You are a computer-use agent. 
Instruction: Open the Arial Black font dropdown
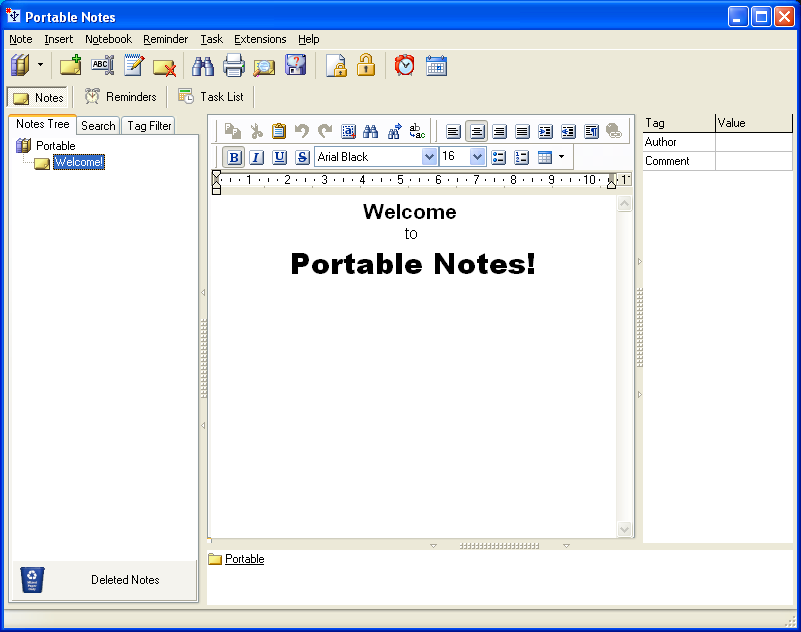click(x=429, y=156)
